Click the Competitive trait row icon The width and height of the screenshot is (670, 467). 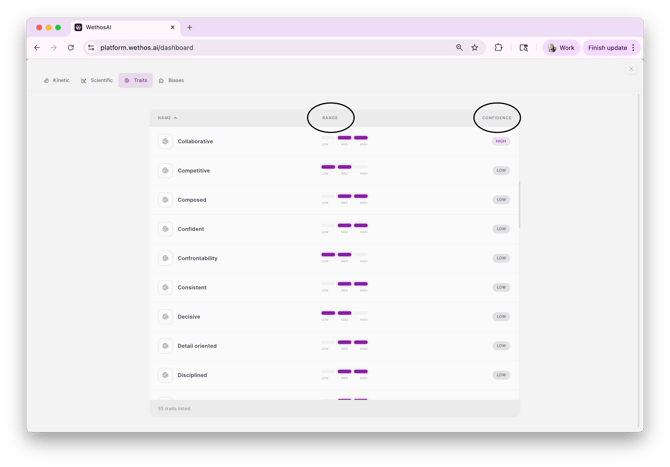click(x=165, y=171)
